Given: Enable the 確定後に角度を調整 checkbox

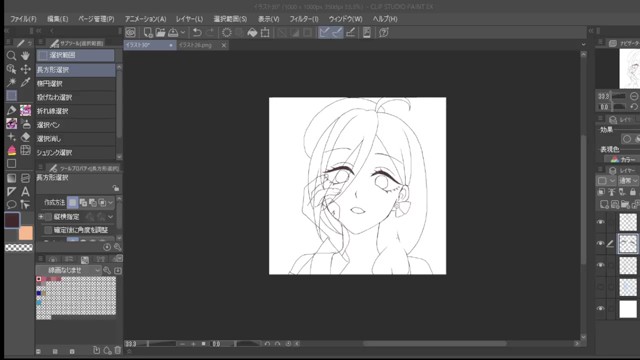Looking at the screenshot, I should coord(48,230).
